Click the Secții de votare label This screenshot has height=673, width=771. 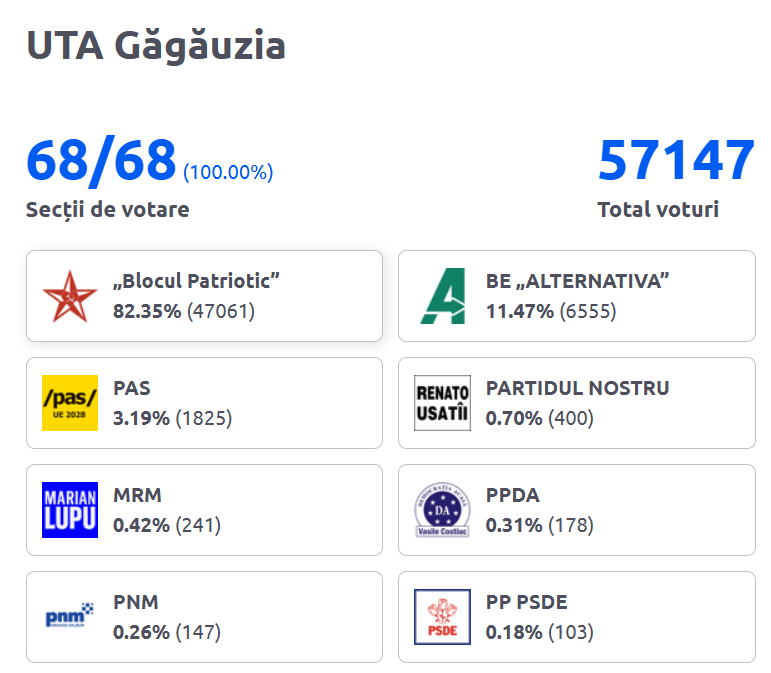(107, 209)
